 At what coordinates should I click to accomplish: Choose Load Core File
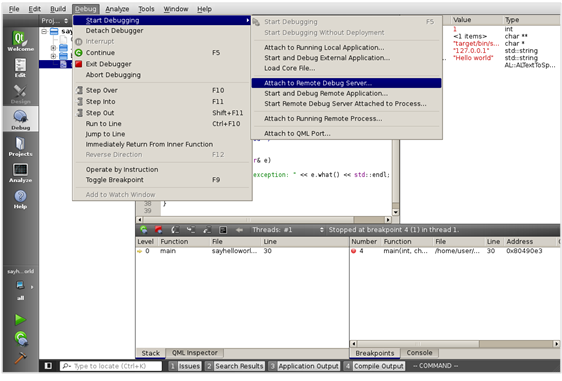[346, 68]
